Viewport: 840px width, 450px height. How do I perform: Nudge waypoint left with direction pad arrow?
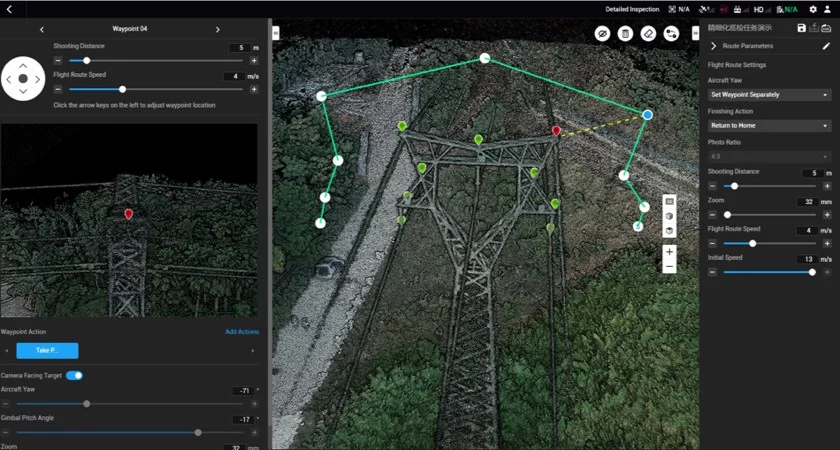pyautogui.click(x=9, y=79)
